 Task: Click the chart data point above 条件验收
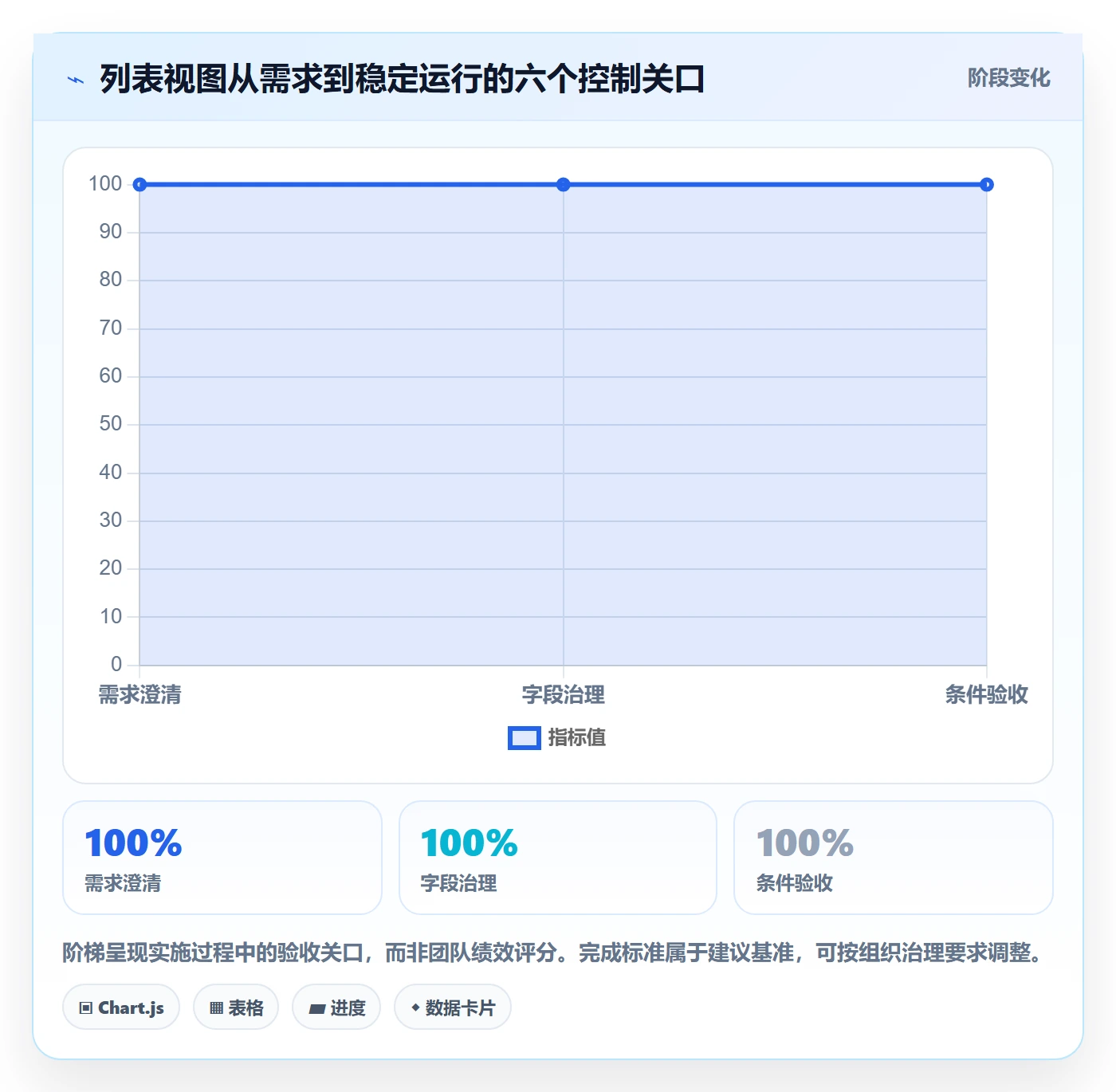[x=987, y=185]
